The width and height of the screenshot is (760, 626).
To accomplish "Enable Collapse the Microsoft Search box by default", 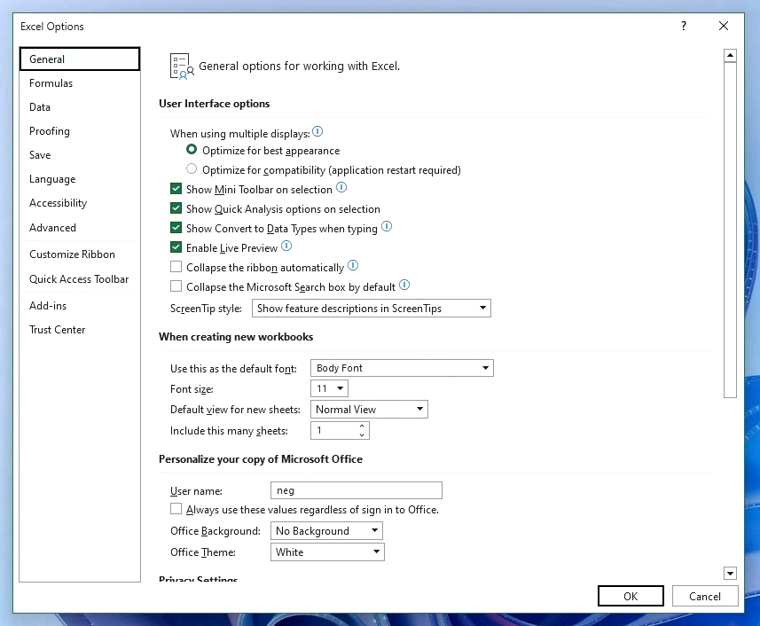I will 176,286.
